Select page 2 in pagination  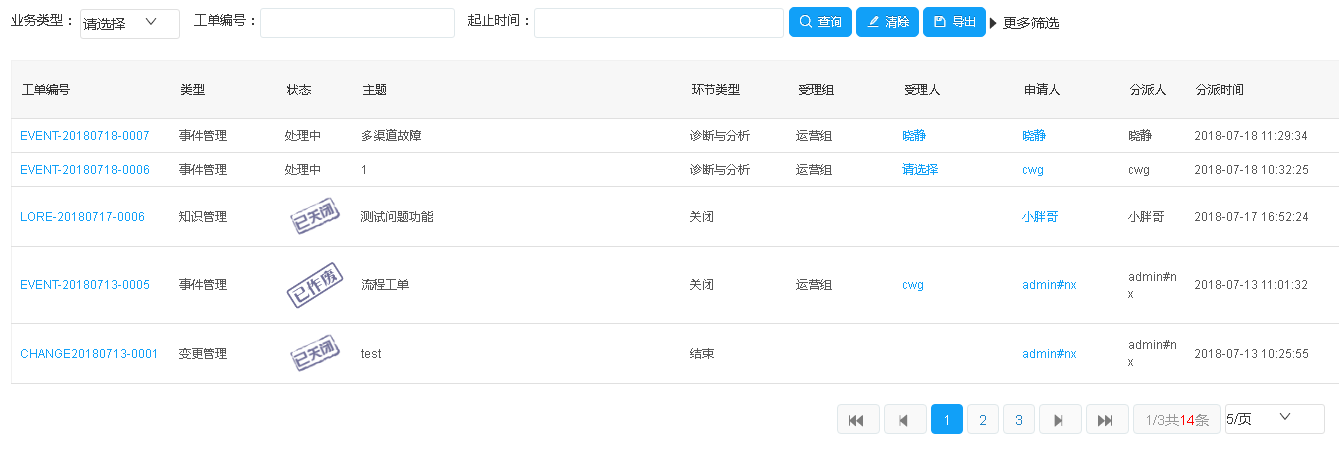983,420
